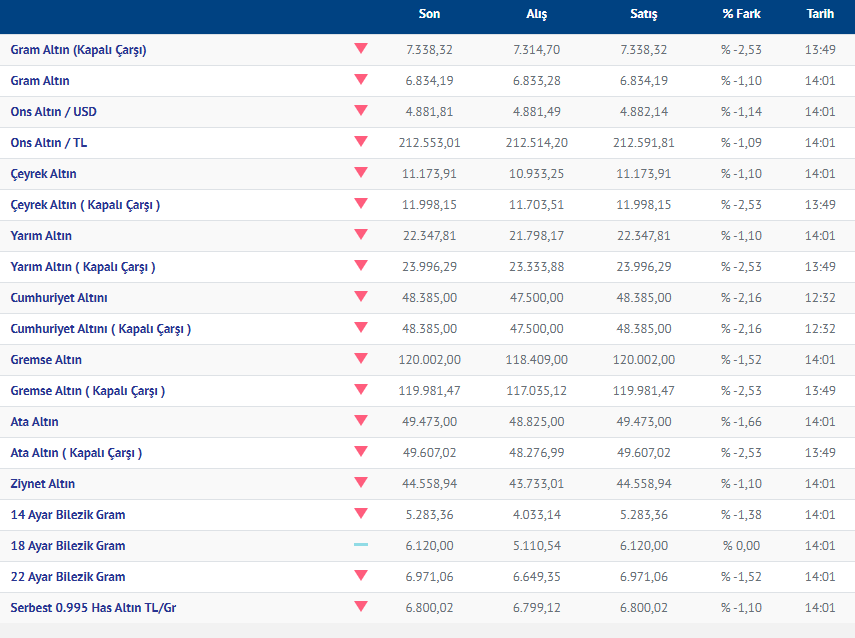Click the red arrow for Gremse Altın
Viewport: 855px width, 638px height.
pyautogui.click(x=361, y=359)
